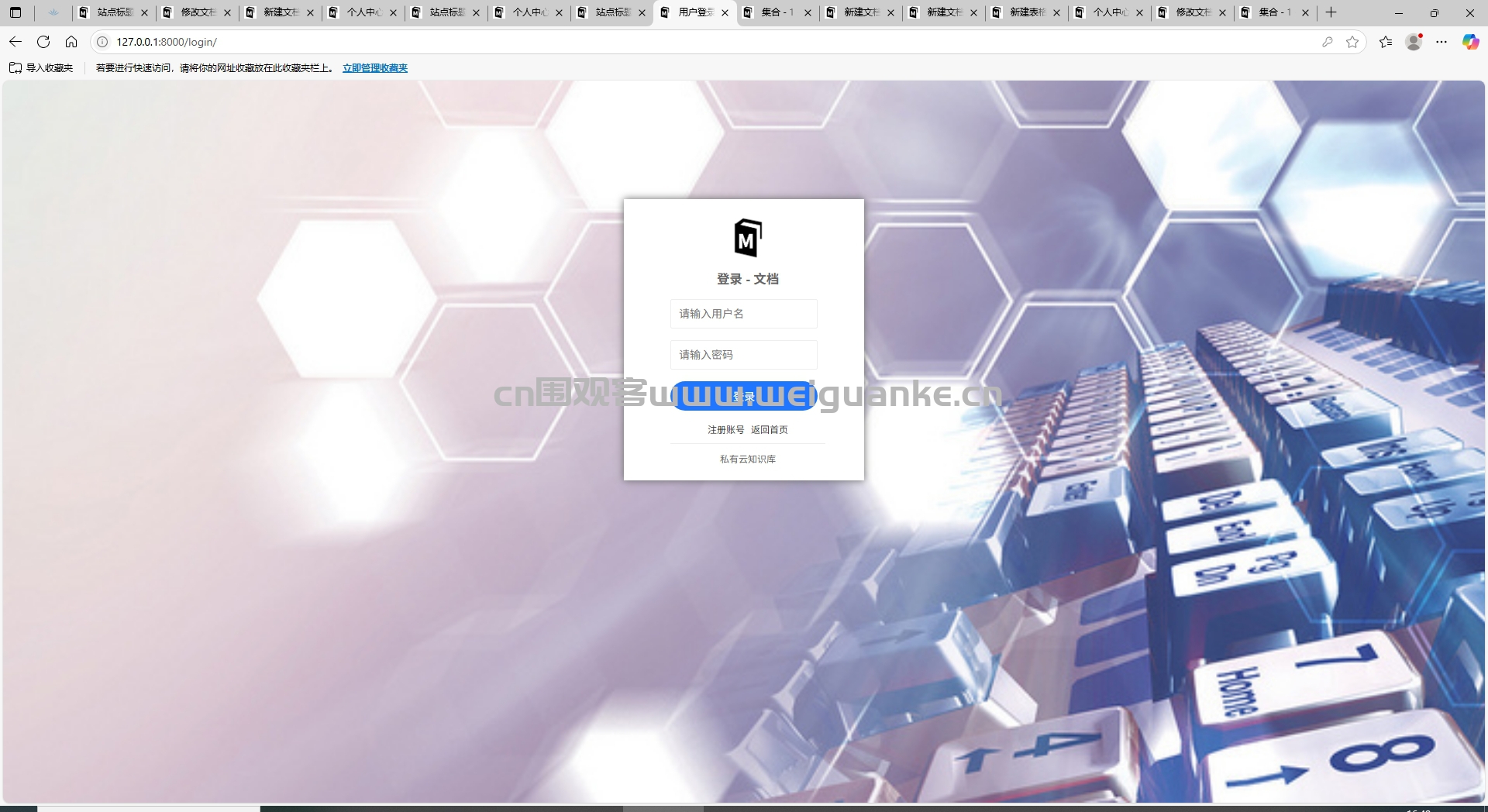Viewport: 1488px width, 812px height.
Task: Click the blue 登录 login button
Action: [x=743, y=396]
